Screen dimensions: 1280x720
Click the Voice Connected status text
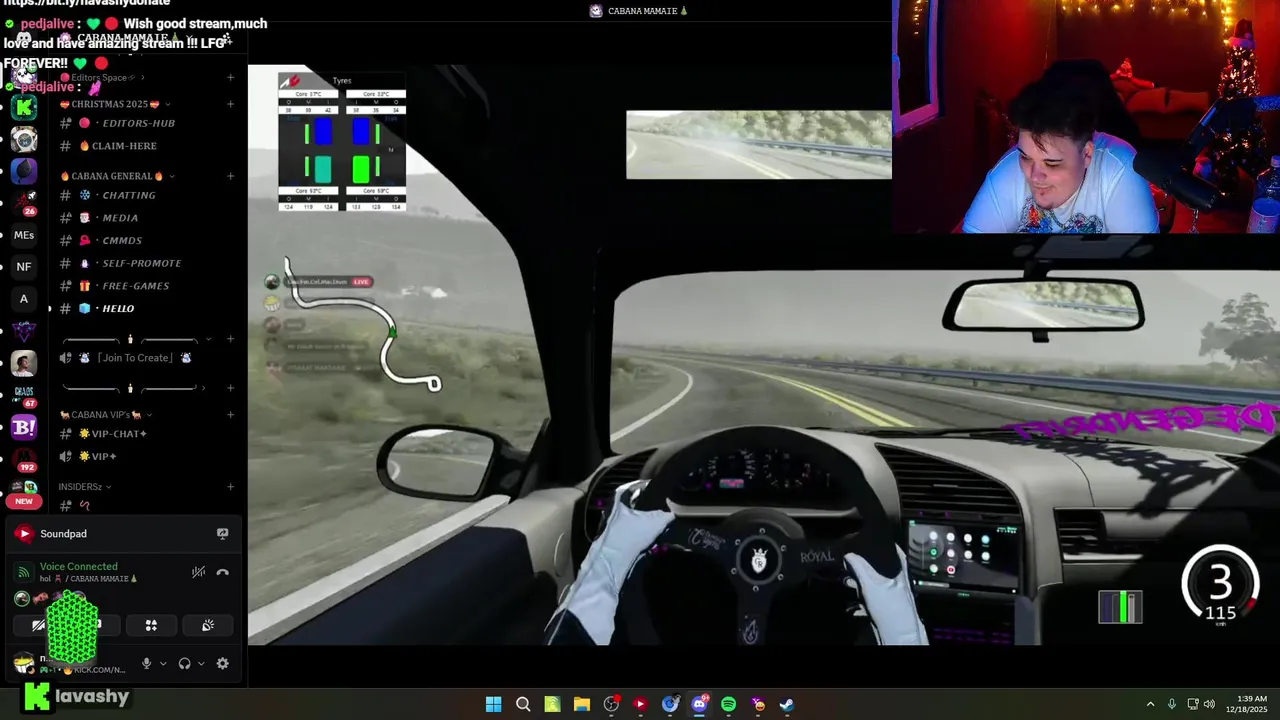click(79, 567)
